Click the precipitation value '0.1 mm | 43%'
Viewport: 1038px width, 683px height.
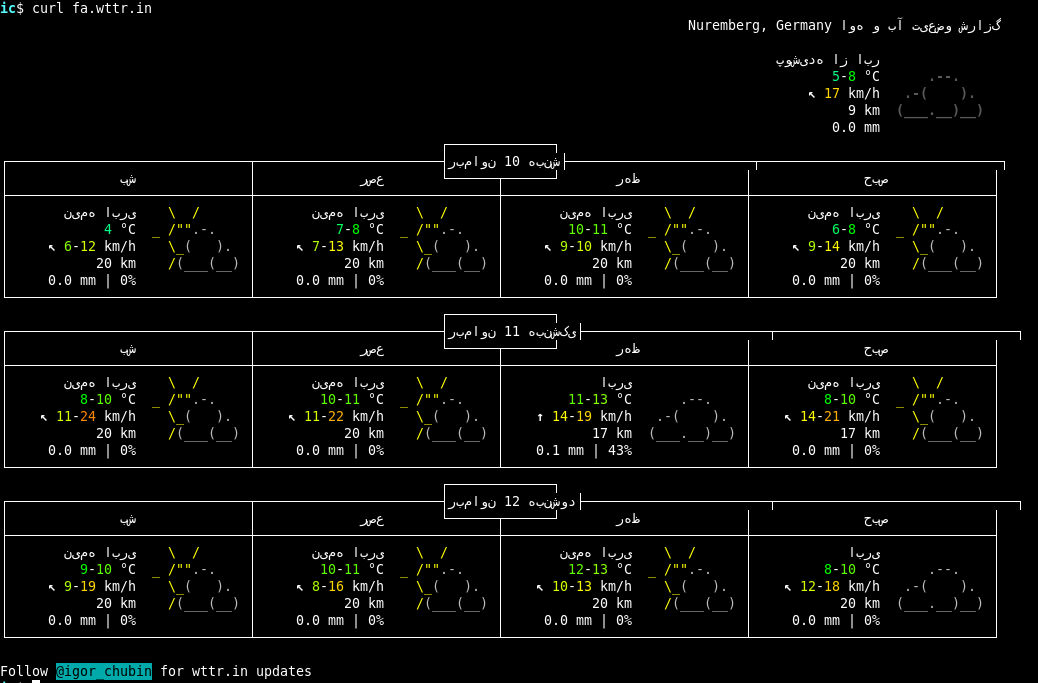pyautogui.click(x=584, y=451)
